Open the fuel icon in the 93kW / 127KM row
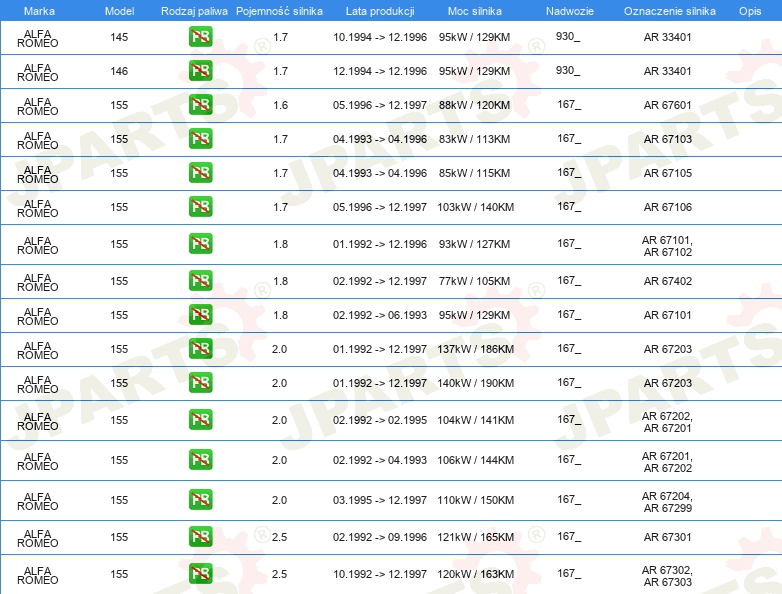The image size is (782, 594). point(200,243)
